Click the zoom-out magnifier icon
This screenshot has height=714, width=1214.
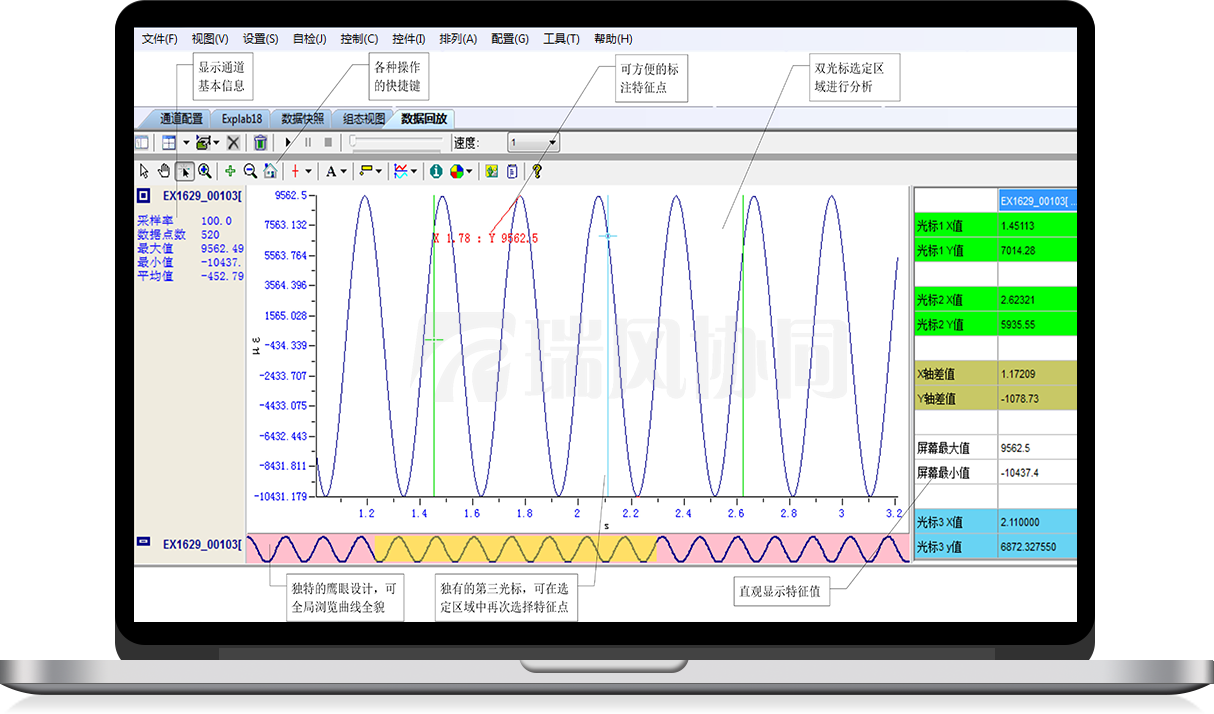pyautogui.click(x=250, y=171)
